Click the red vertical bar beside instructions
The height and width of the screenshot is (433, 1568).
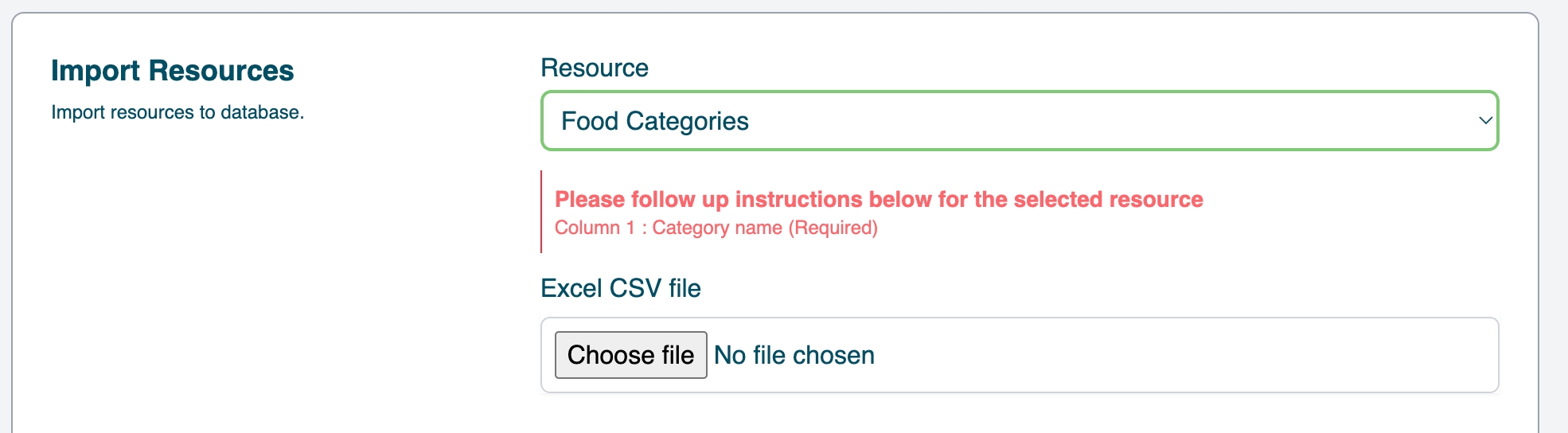pyautogui.click(x=541, y=212)
